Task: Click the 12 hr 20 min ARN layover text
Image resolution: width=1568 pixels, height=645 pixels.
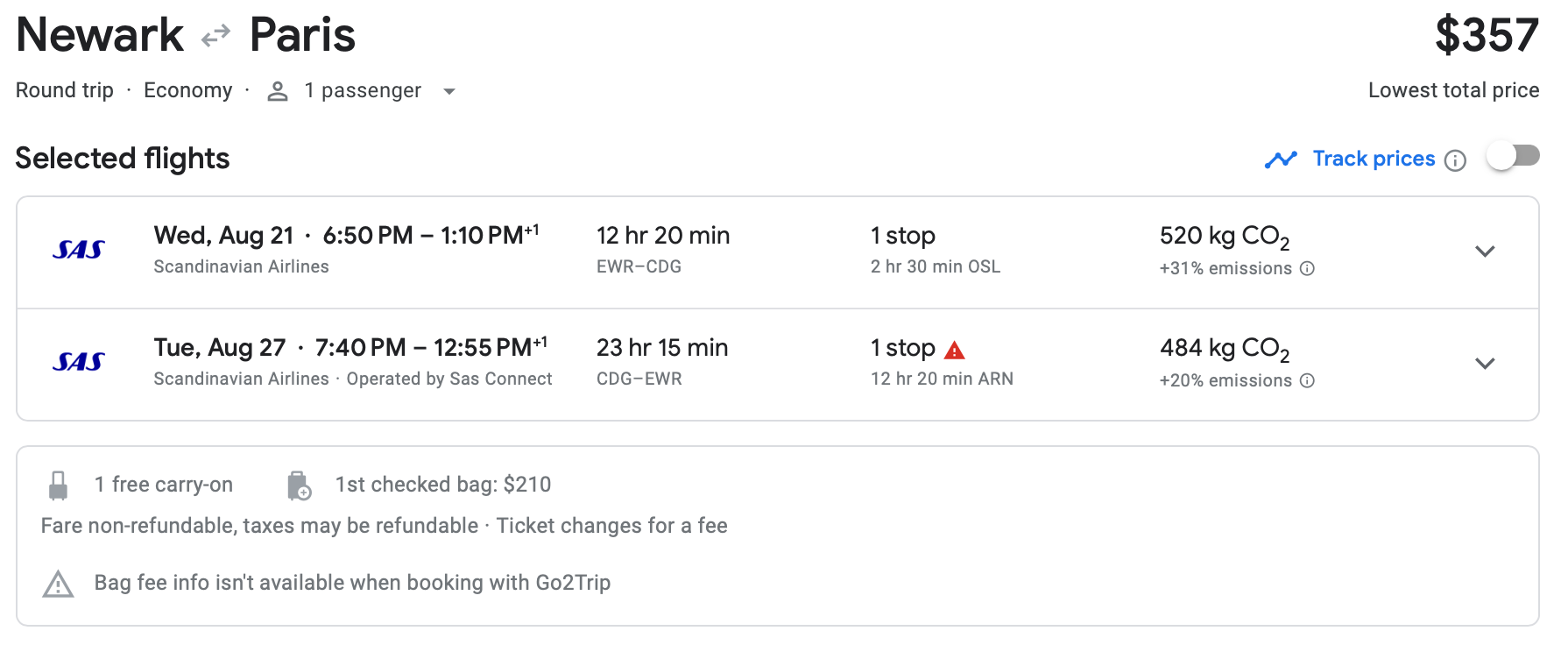Action: point(942,379)
